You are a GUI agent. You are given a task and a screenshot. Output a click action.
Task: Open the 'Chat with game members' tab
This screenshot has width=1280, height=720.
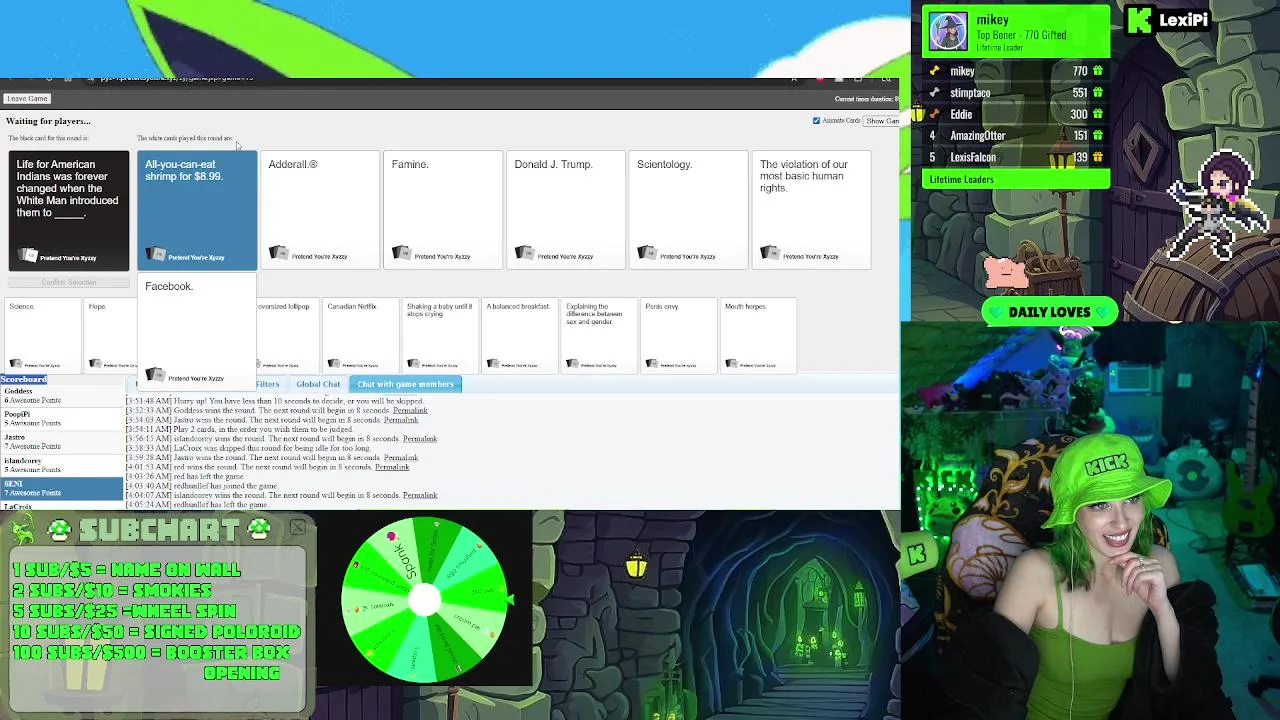point(405,384)
